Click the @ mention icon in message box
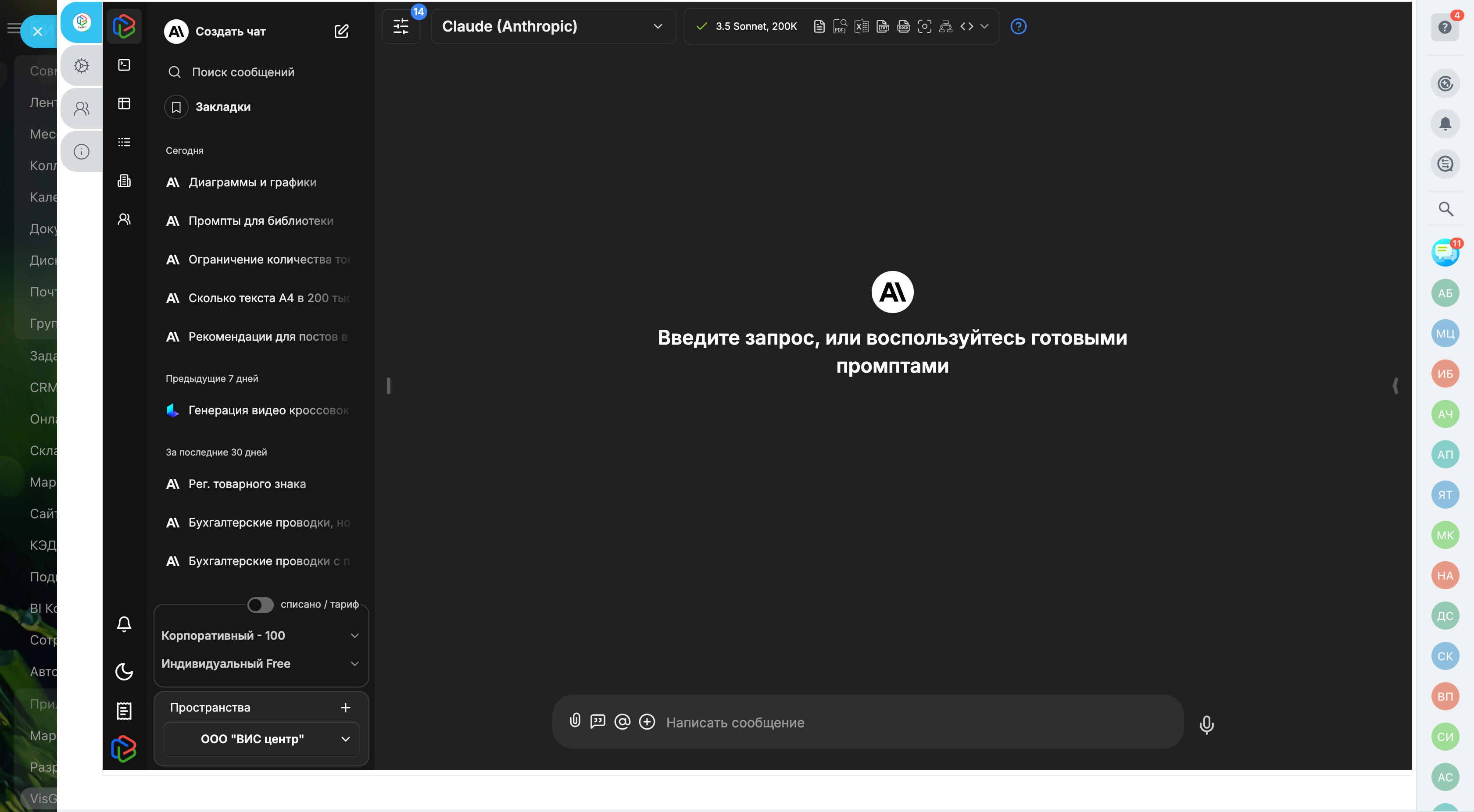1474x812 pixels. point(622,722)
